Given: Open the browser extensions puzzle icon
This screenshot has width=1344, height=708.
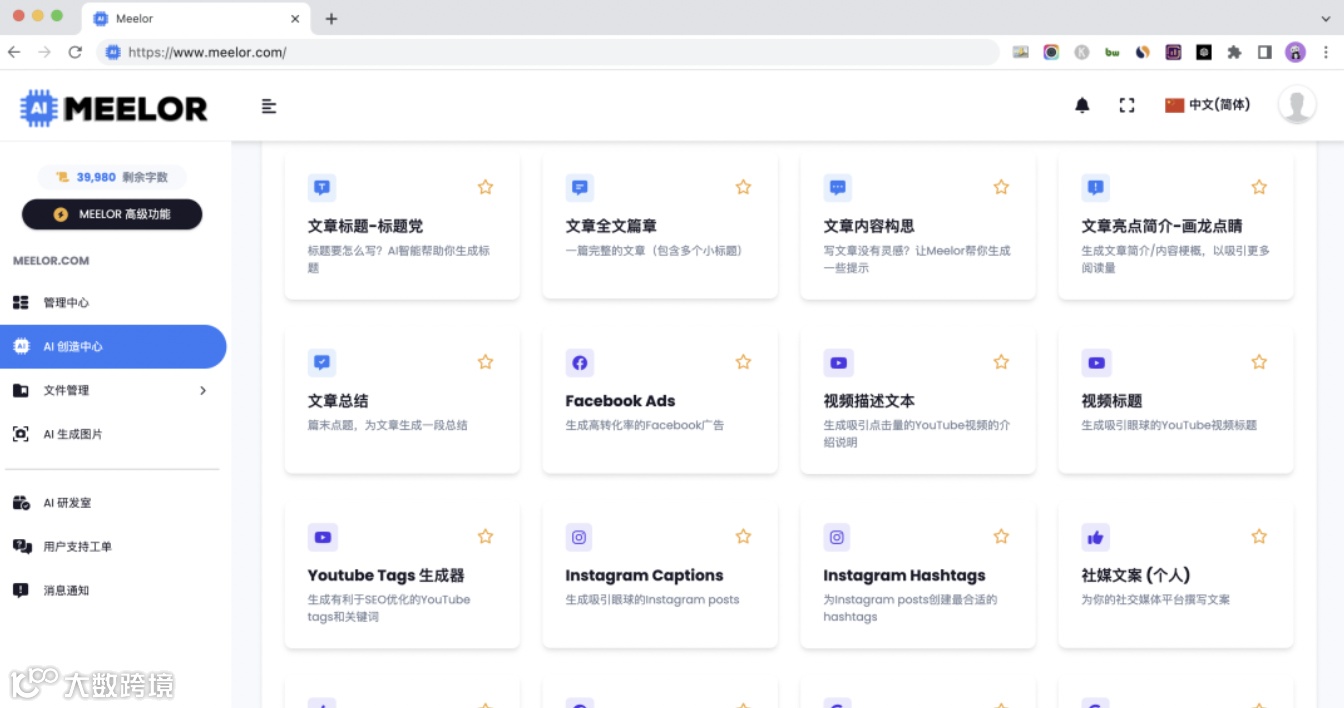Looking at the screenshot, I should point(1234,52).
